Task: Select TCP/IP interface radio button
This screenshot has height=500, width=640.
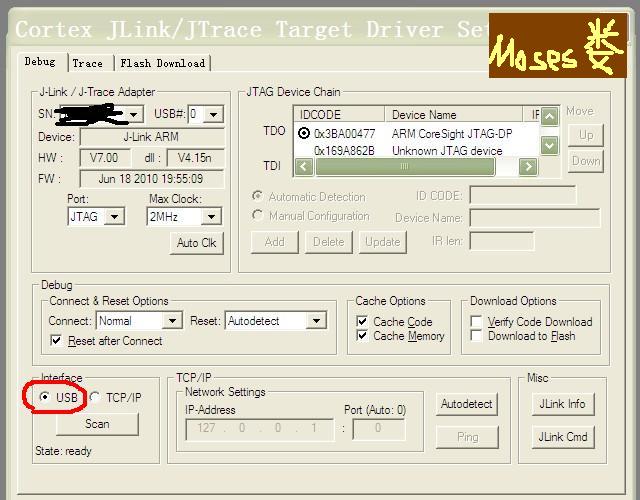Action: 95,397
